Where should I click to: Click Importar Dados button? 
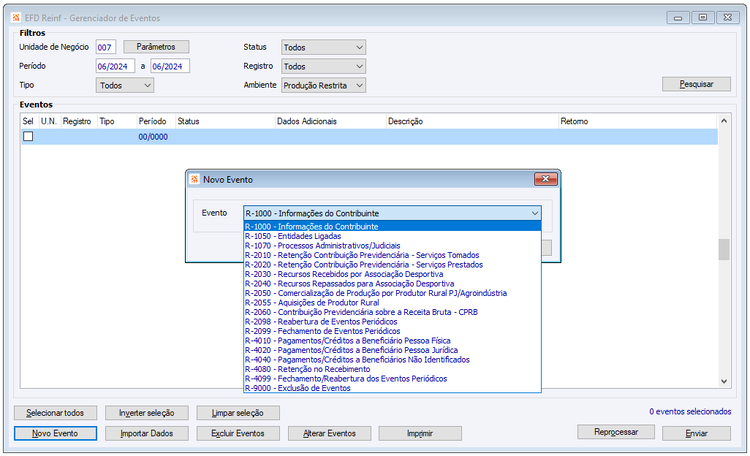click(146, 434)
